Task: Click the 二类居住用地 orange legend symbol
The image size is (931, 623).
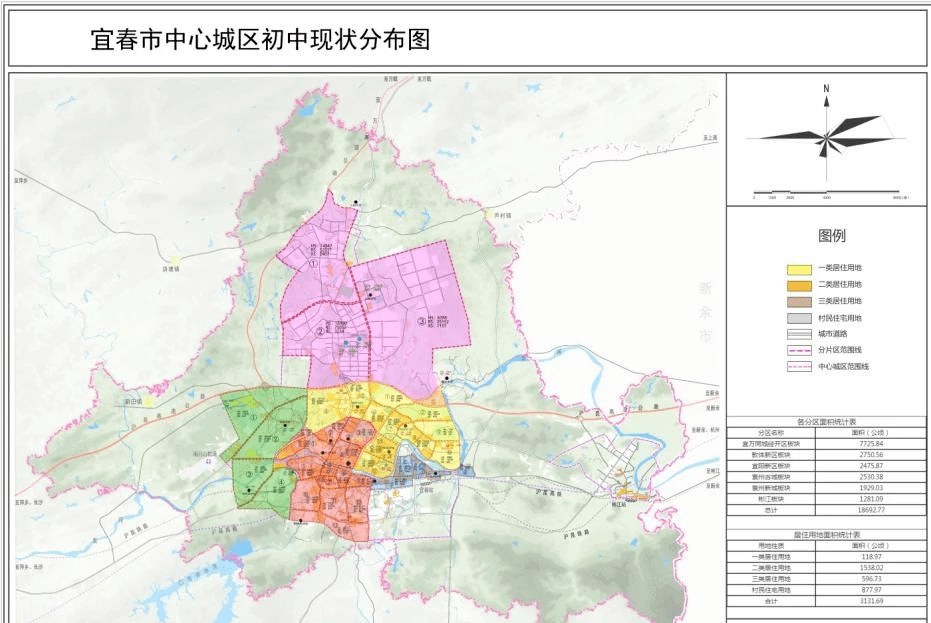Action: point(799,286)
